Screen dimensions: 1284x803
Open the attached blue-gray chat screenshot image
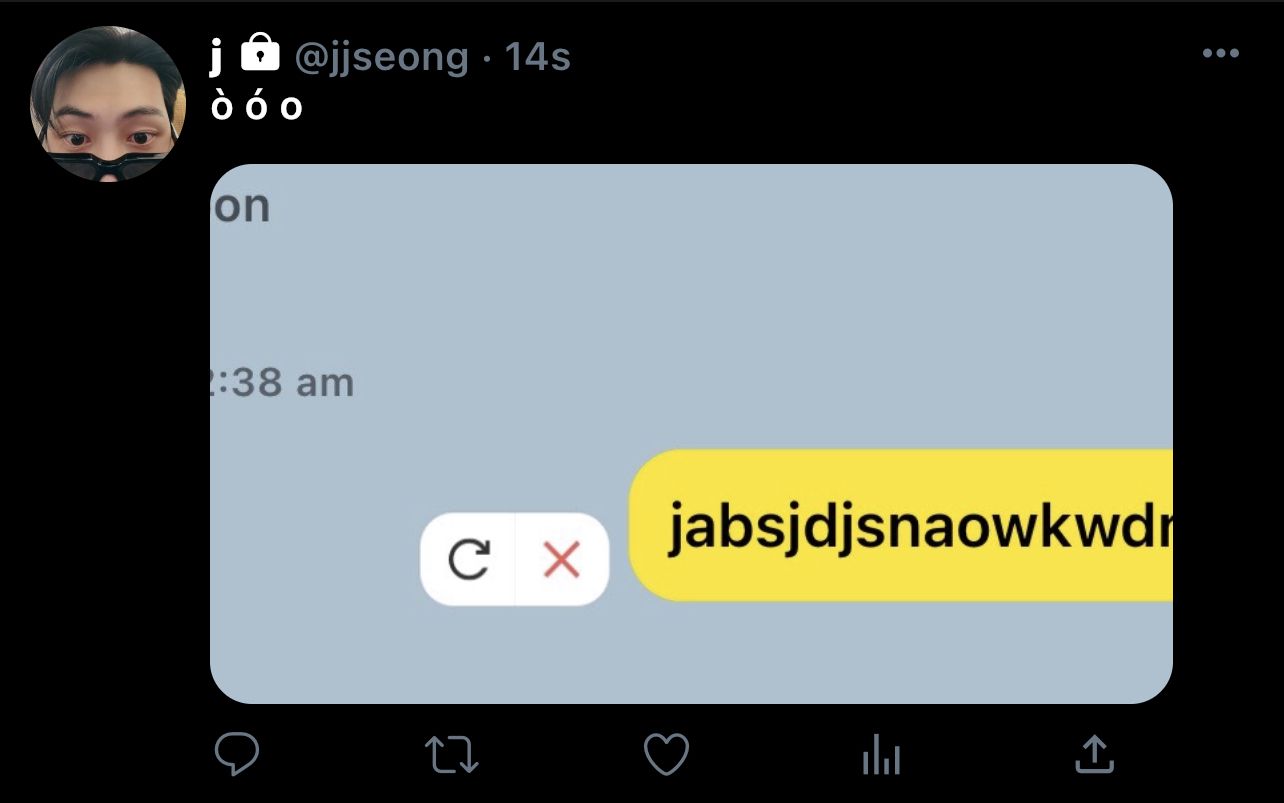(x=691, y=434)
